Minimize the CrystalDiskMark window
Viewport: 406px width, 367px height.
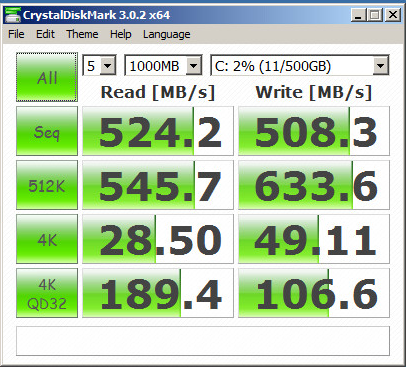point(359,15)
